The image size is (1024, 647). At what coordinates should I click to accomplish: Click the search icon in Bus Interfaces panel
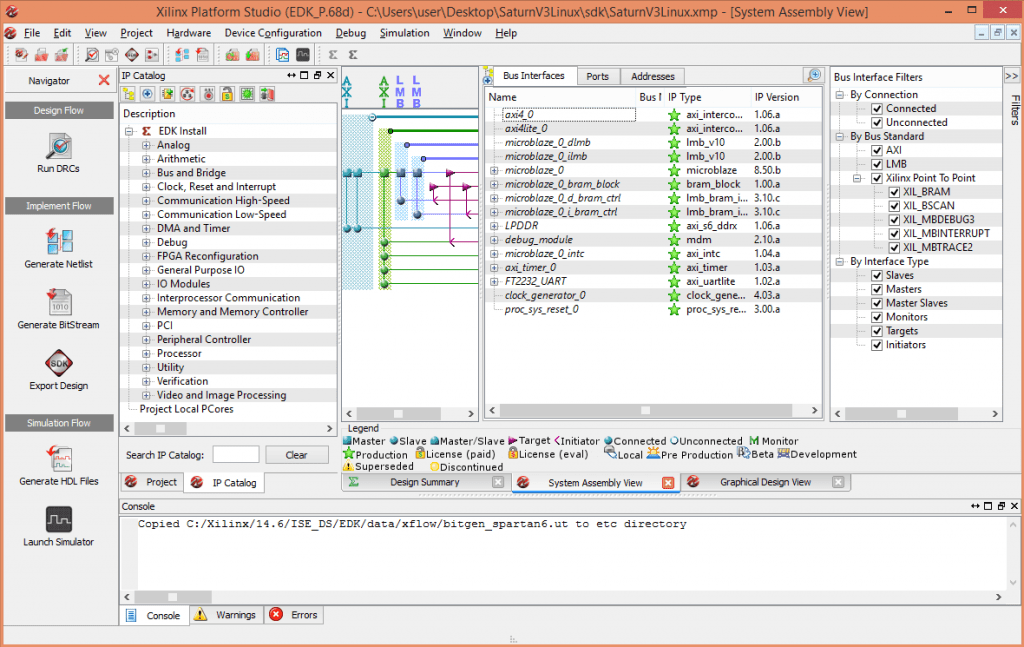814,76
